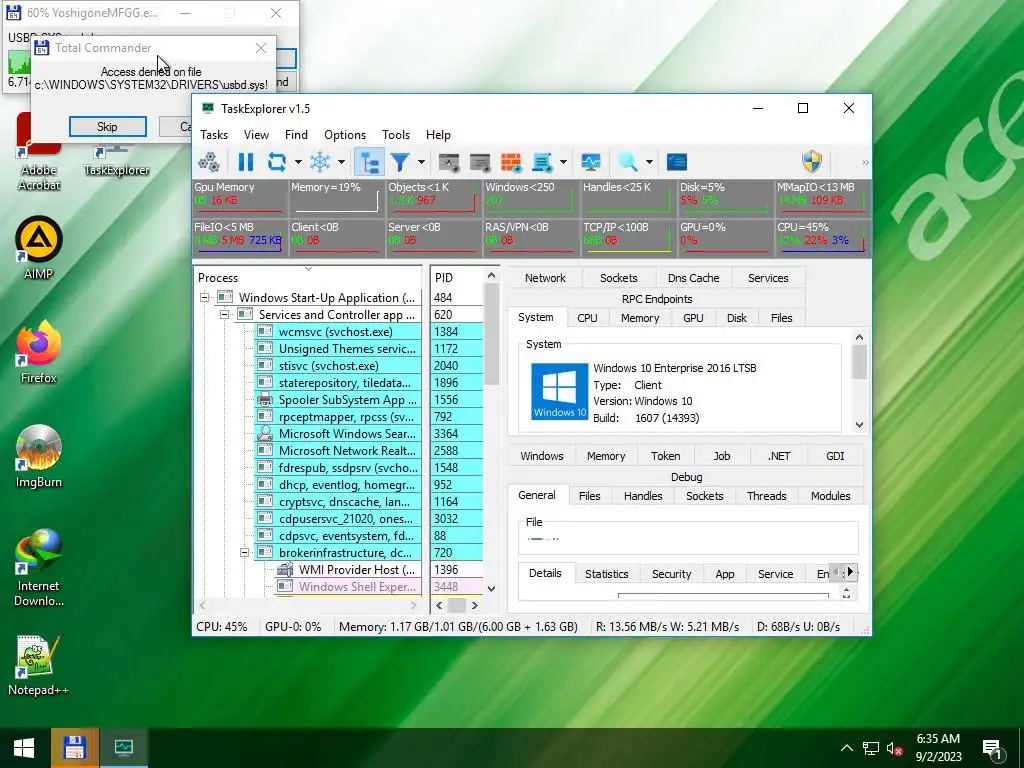Open the ImgBurn desktop shortcut
Image resolution: width=1024 pixels, height=768 pixels.
click(39, 456)
